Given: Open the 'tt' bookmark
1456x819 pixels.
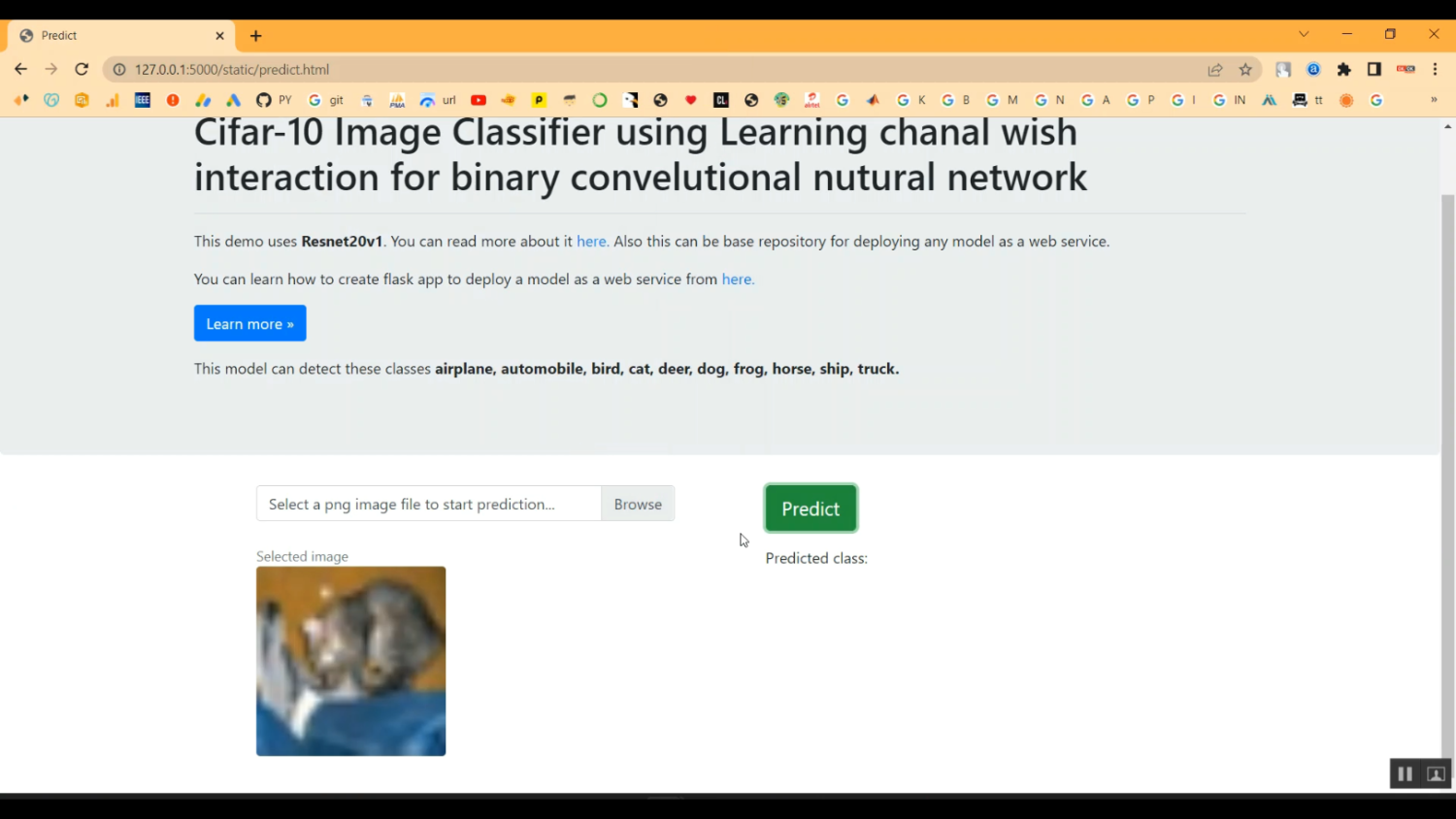Looking at the screenshot, I should point(1308,100).
